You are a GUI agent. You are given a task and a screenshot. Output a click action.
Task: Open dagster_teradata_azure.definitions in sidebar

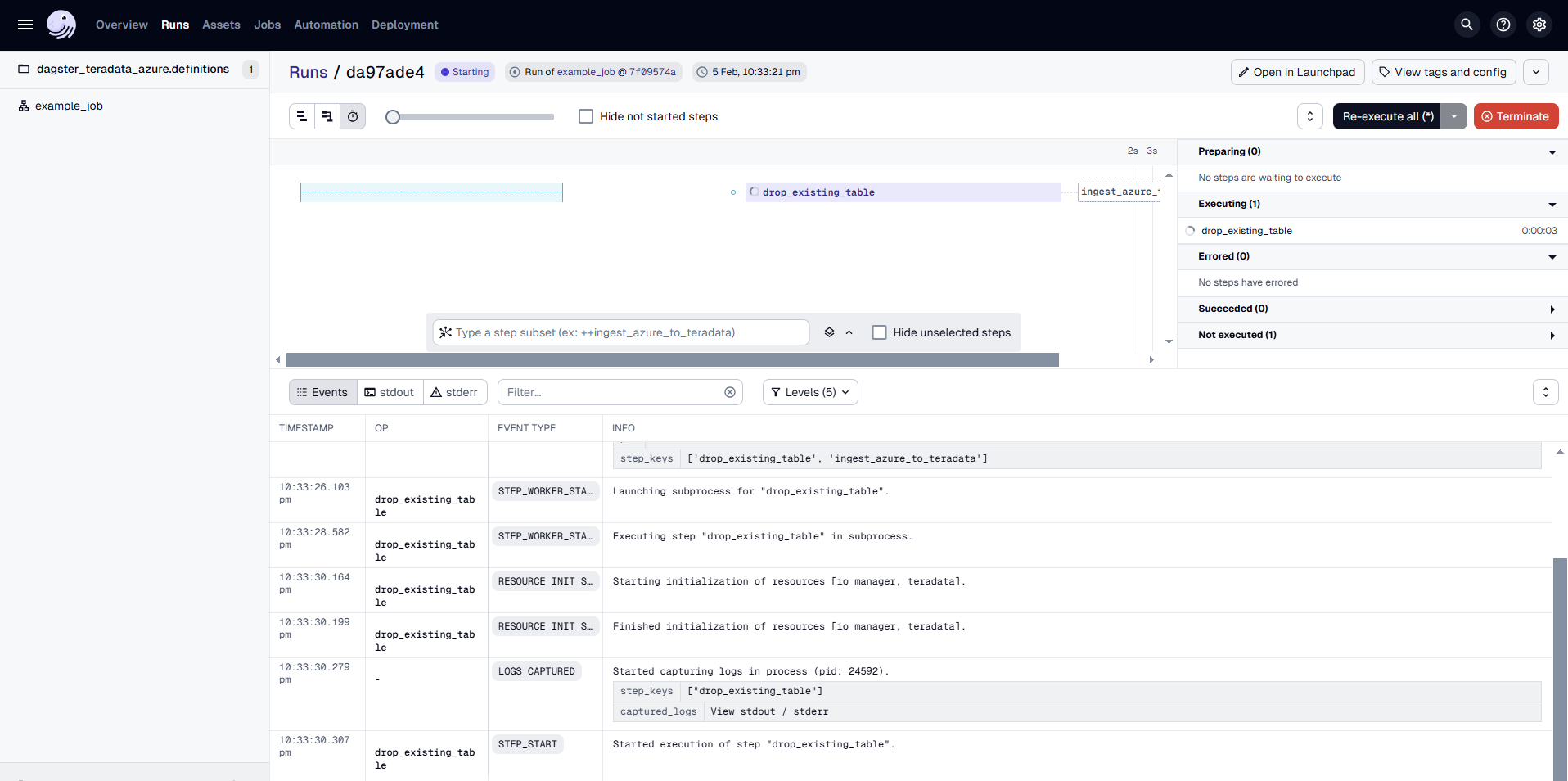[133, 69]
